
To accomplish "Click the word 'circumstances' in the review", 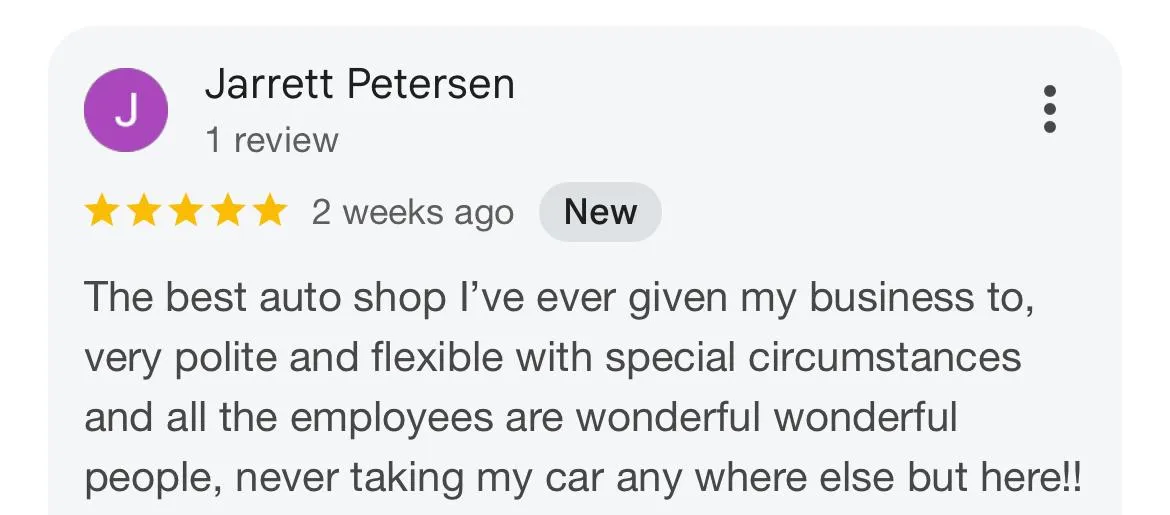I will pos(885,358).
